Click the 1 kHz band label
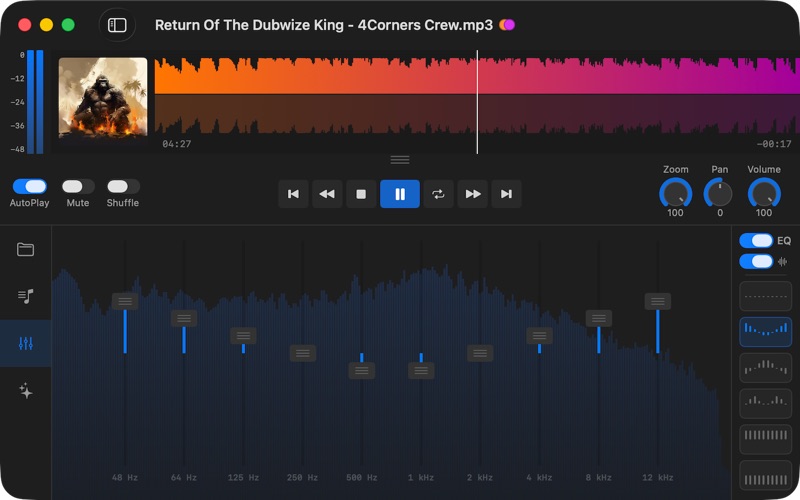This screenshot has width=800, height=500. pos(421,478)
